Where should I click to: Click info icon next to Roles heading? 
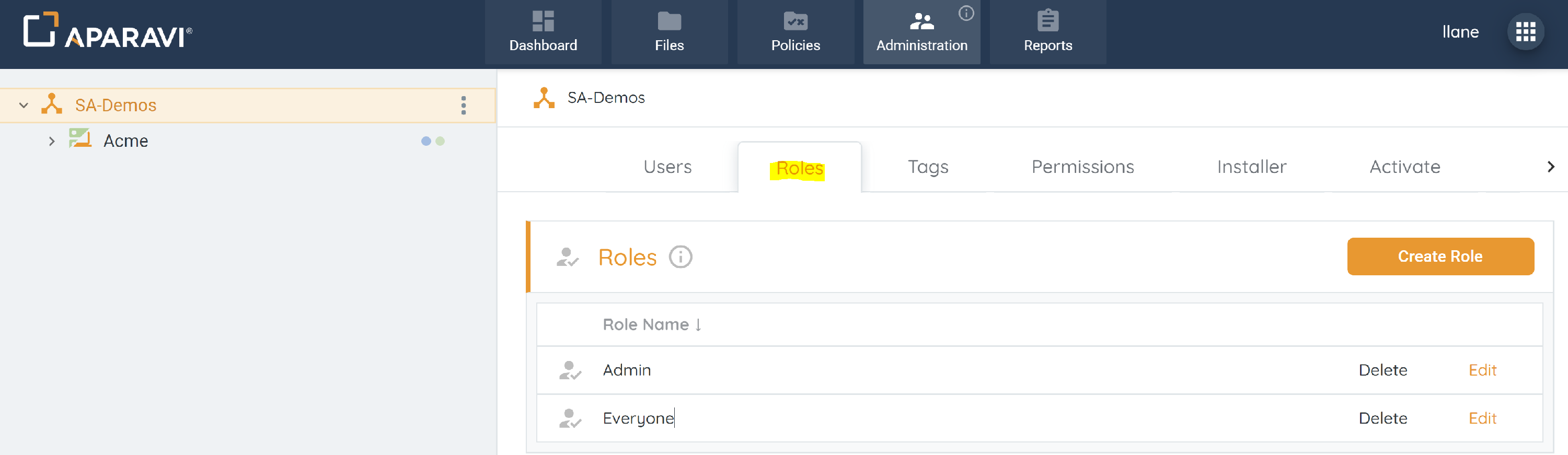(680, 258)
